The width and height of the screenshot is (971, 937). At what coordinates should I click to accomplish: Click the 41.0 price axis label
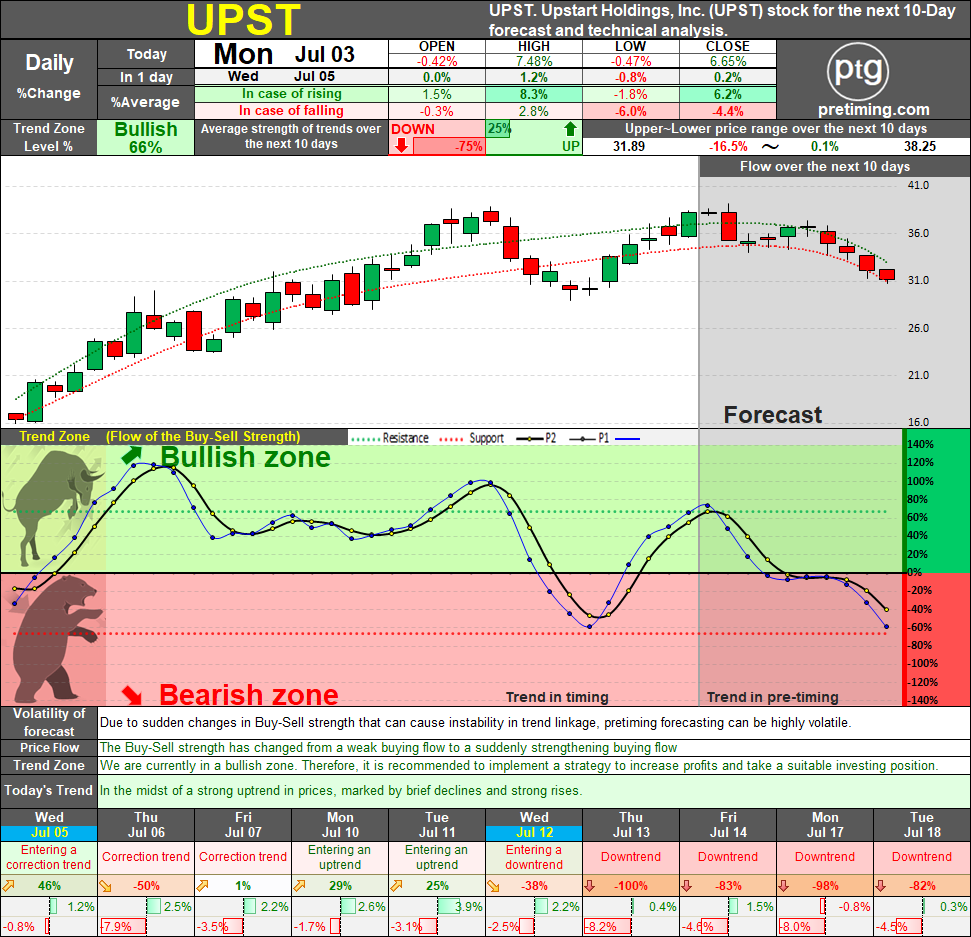(918, 185)
